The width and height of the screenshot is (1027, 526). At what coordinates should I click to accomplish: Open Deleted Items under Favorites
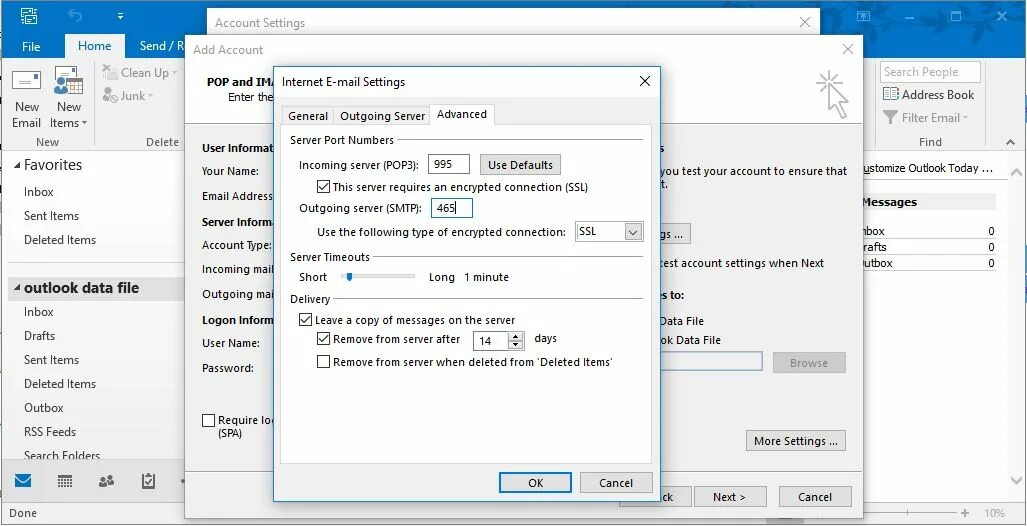[x=60, y=240]
